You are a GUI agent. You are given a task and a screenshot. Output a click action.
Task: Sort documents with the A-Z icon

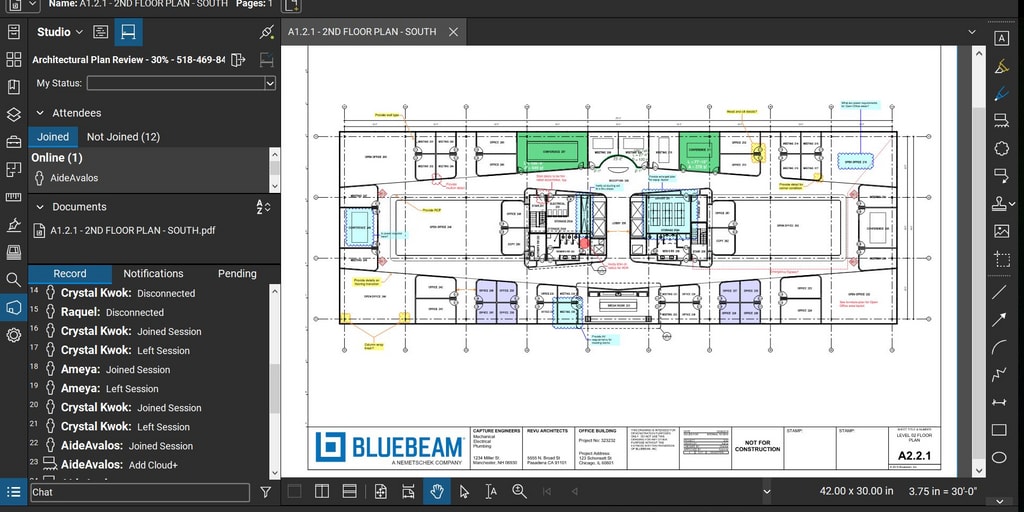[x=263, y=207]
